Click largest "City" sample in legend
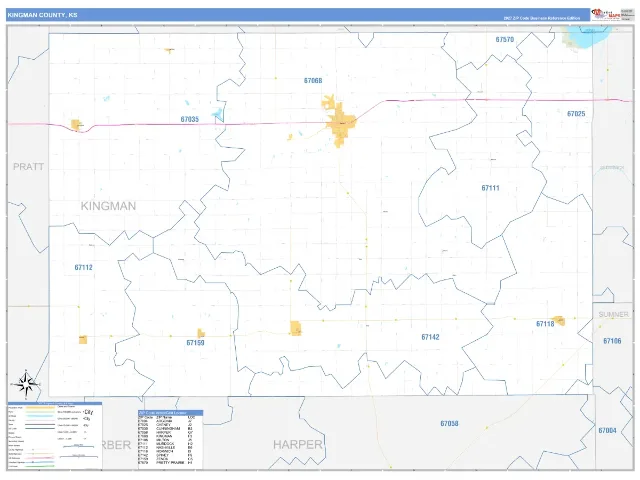This screenshot has width=640, height=480. click(88, 412)
